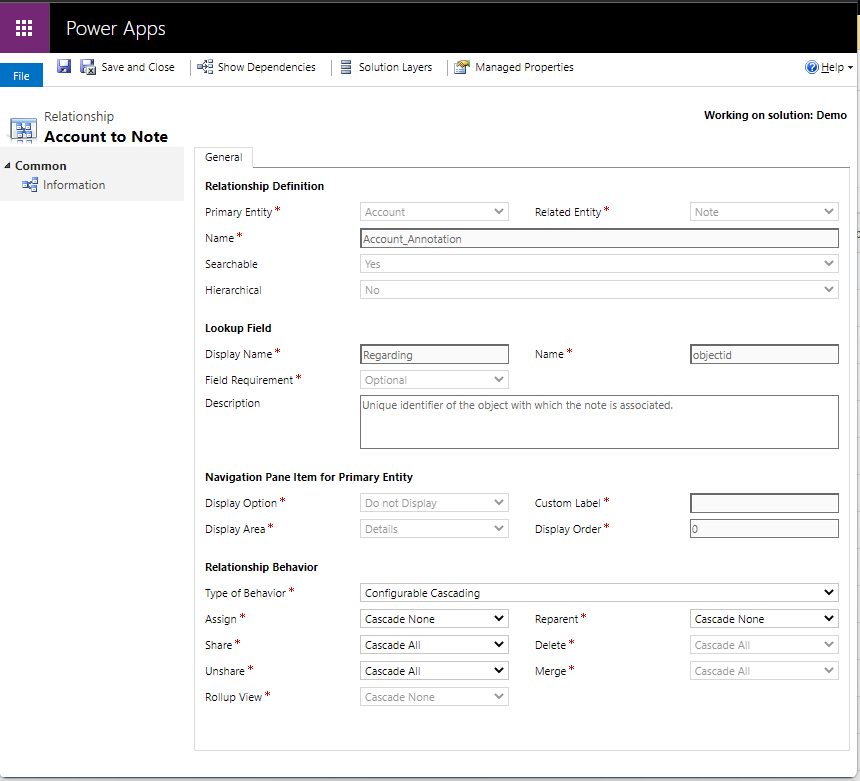
Task: Click the Information item icon in sidebar
Action: point(30,185)
